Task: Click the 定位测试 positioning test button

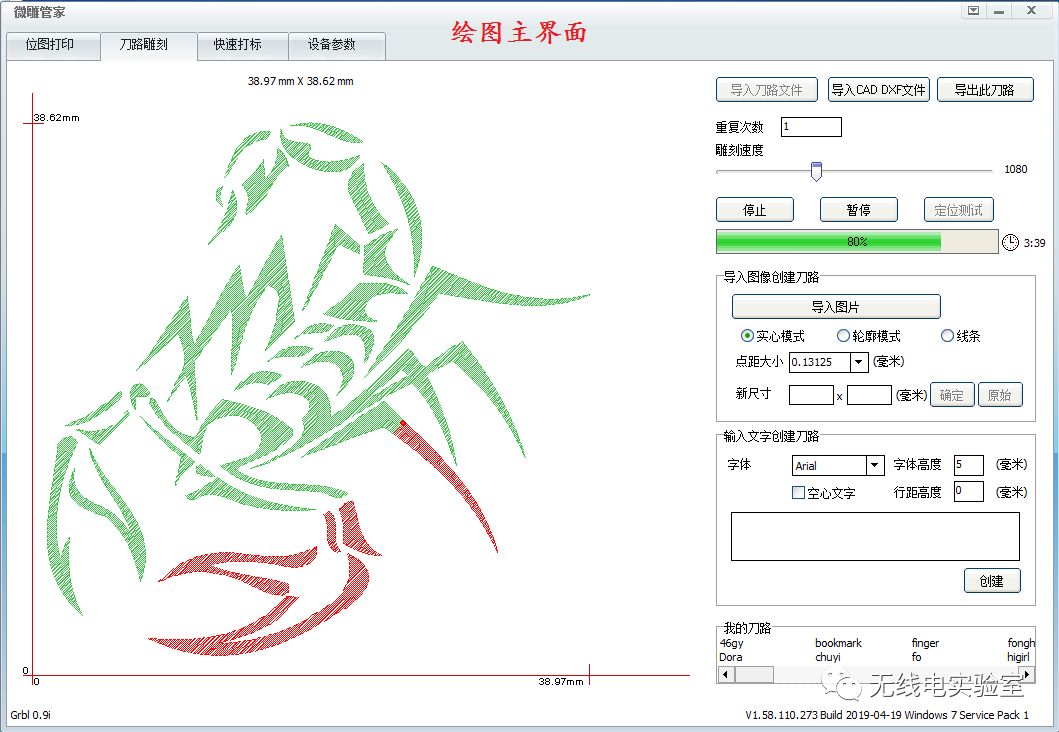Action: click(957, 209)
